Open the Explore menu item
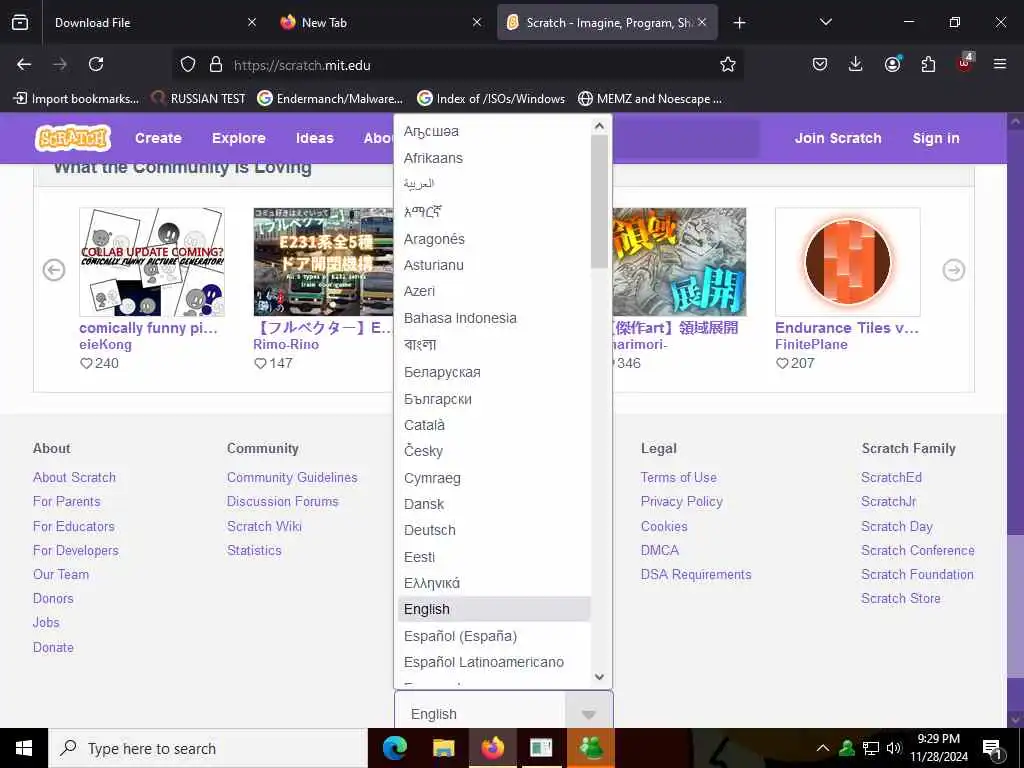The image size is (1024, 768). click(238, 138)
